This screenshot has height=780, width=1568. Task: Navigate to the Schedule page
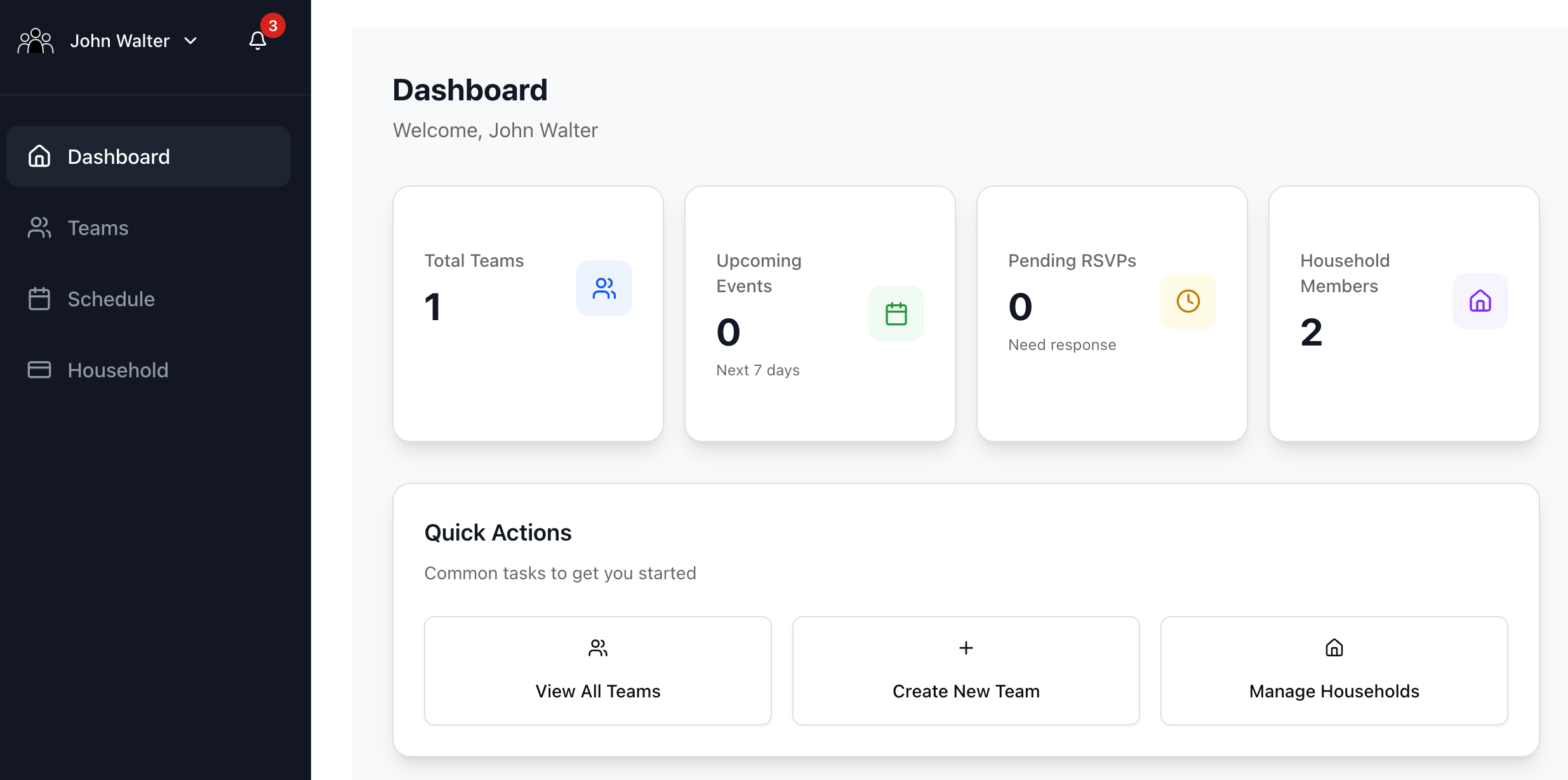tap(111, 299)
